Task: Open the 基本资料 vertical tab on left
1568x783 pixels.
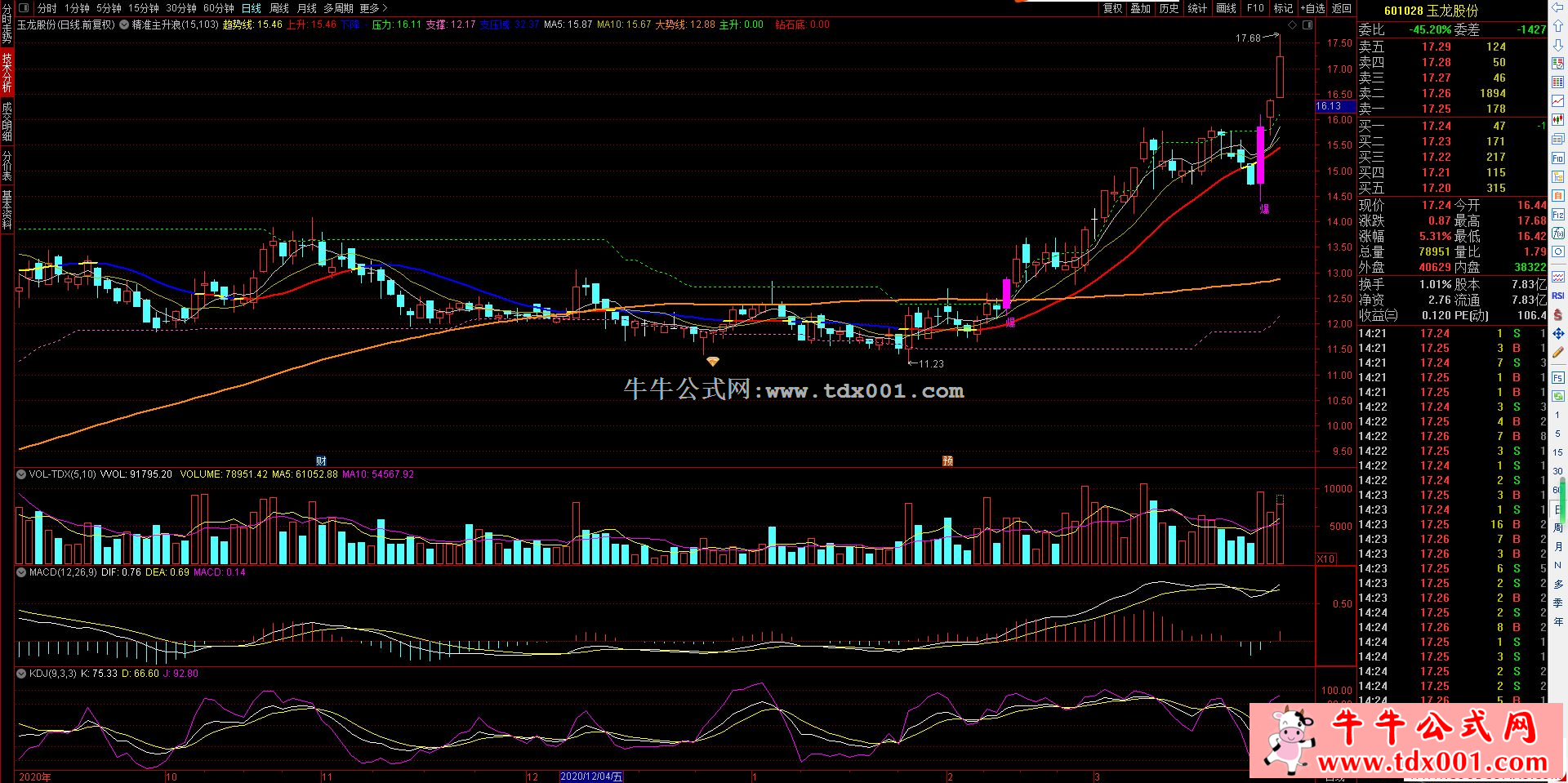Action: [7, 210]
